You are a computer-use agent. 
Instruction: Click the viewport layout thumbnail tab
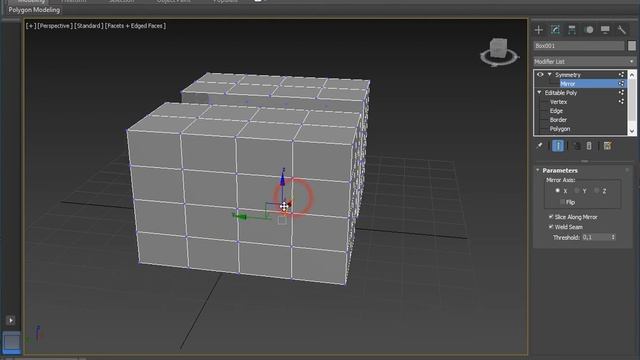[x=11, y=342]
